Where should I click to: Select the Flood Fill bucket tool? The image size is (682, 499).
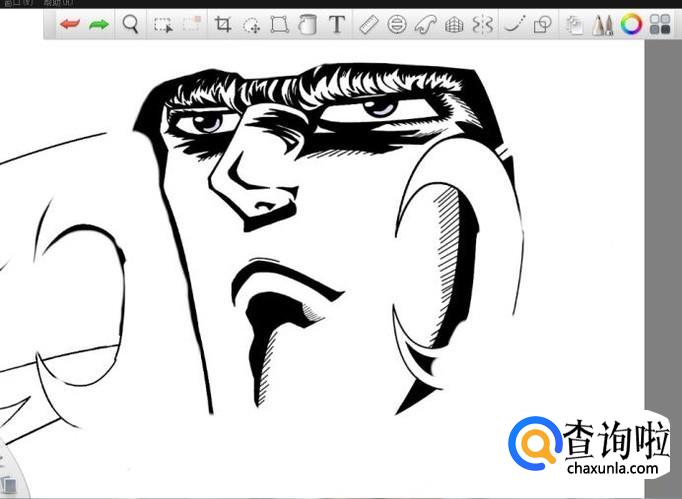(308, 24)
